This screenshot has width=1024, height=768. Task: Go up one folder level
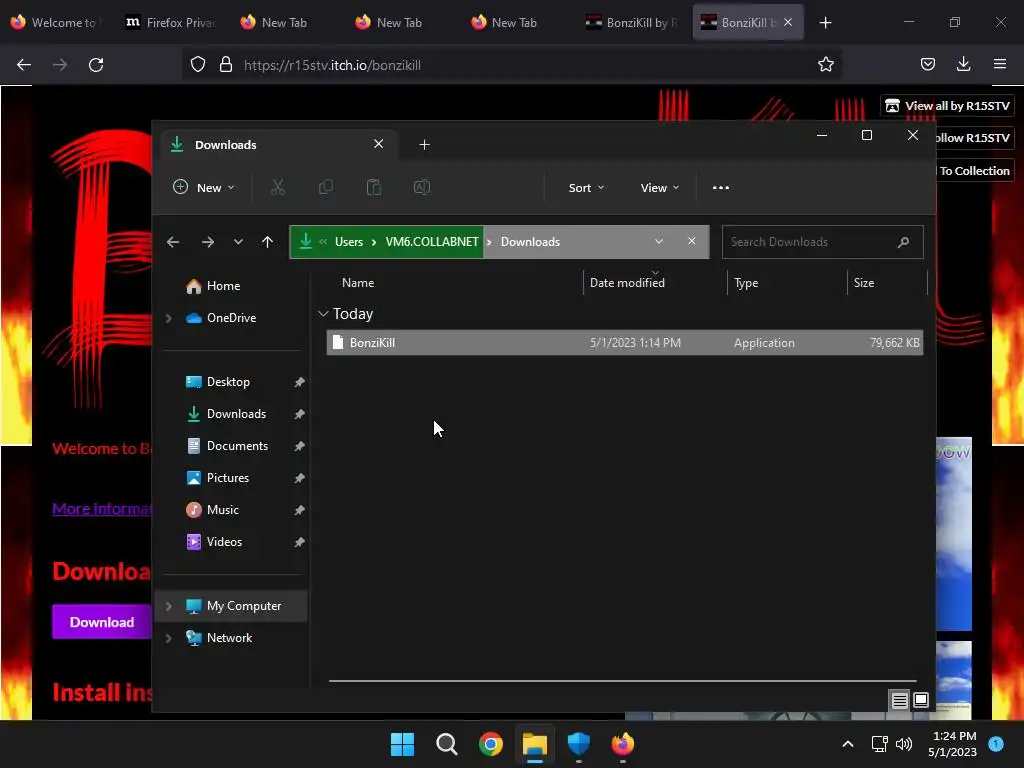click(x=267, y=242)
